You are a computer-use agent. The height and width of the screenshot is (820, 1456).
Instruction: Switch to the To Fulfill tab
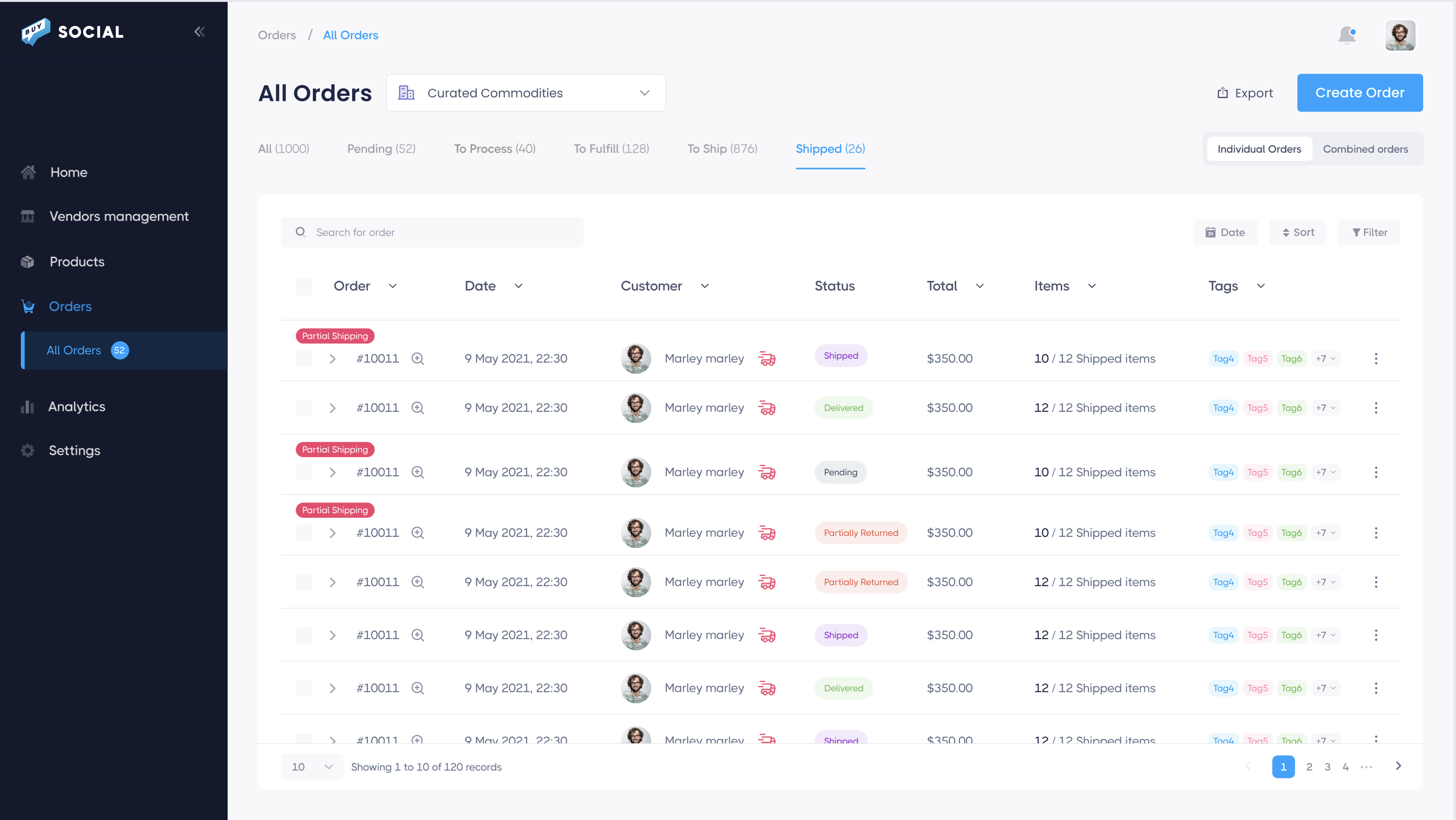(x=610, y=149)
